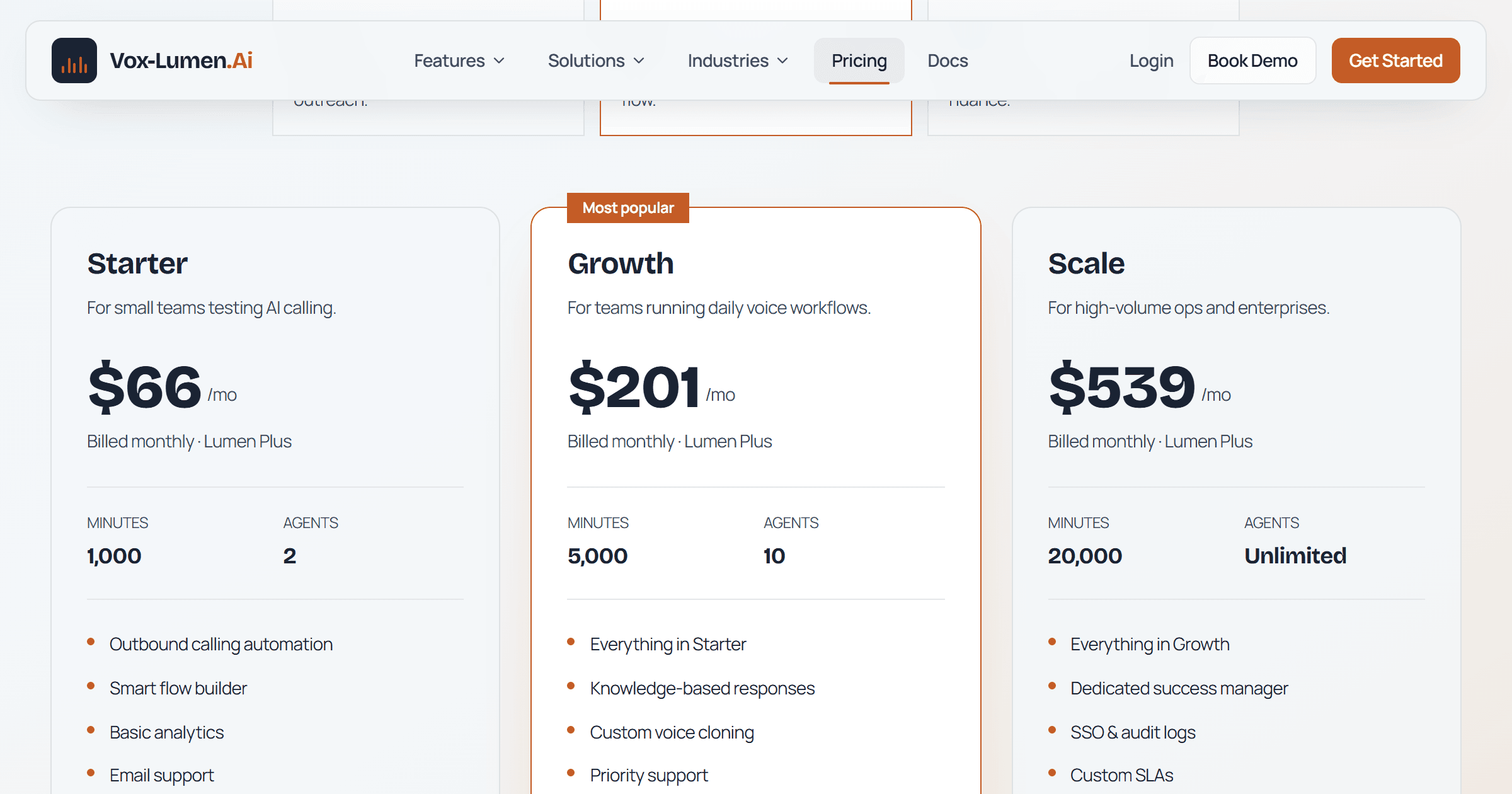Click 'For teams running daily voice workflows.'
Screen dimensions: 1512x794
click(x=719, y=308)
